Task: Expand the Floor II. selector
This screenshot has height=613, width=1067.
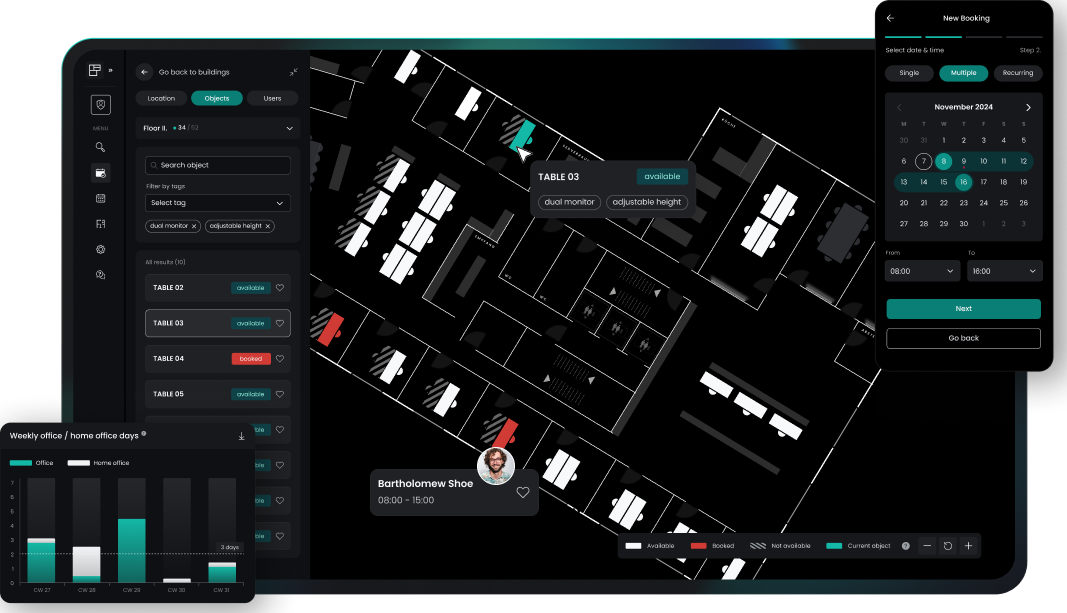Action: coord(218,128)
